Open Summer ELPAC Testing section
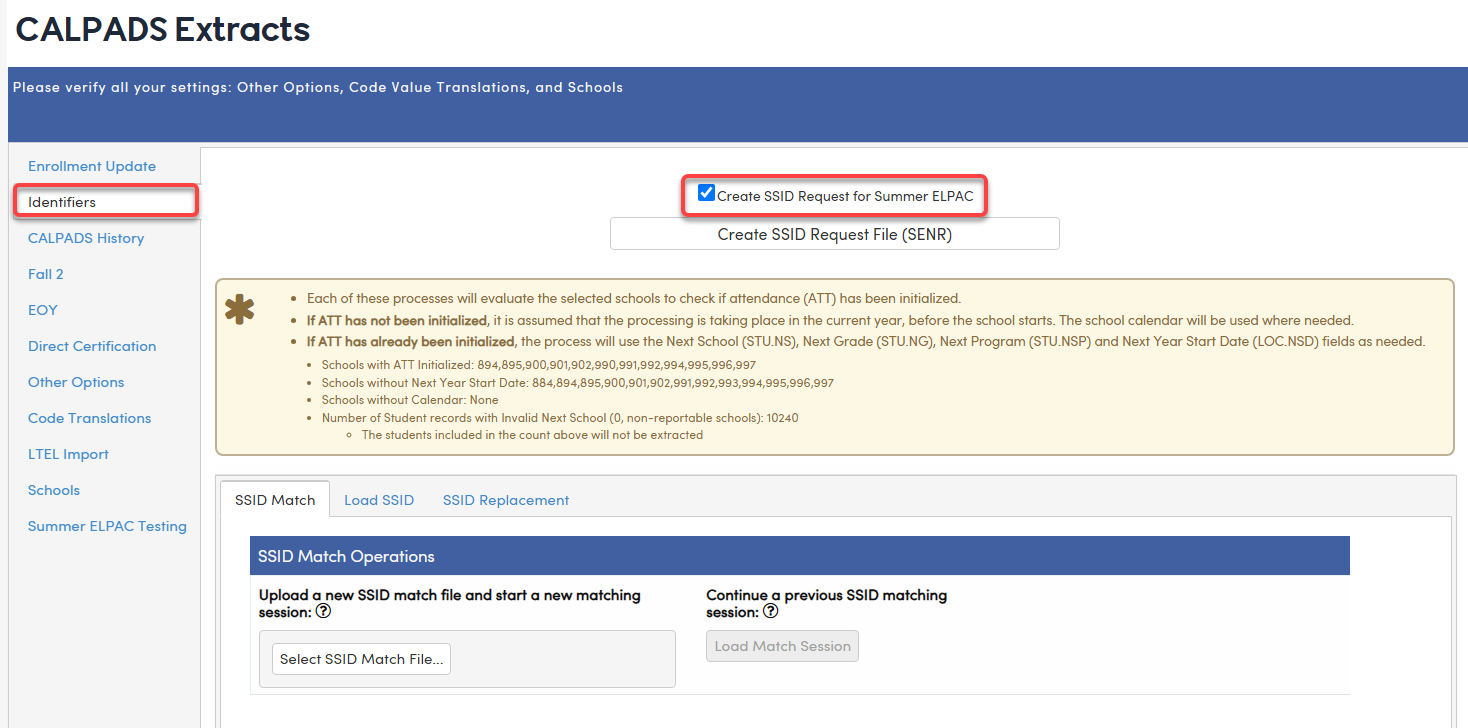 pos(107,526)
